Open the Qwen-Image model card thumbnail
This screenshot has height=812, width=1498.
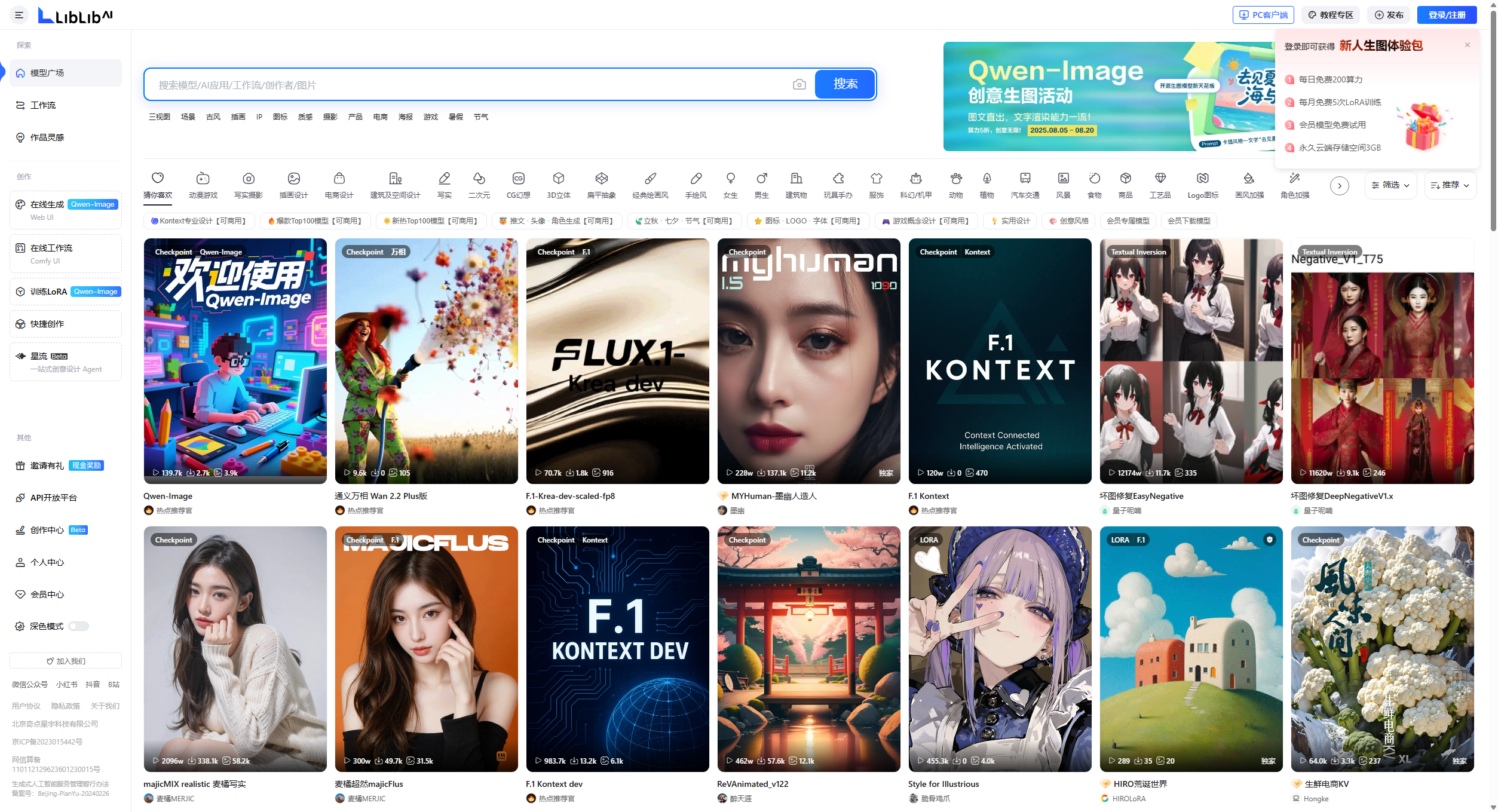point(235,361)
